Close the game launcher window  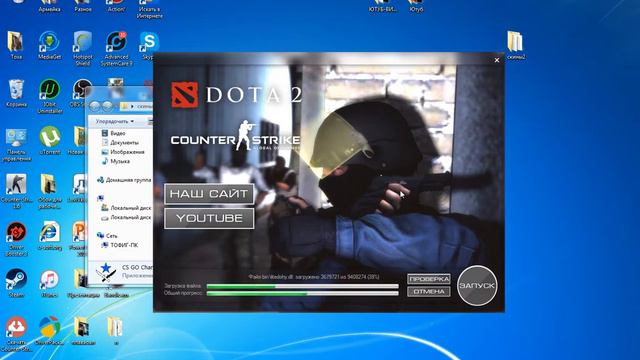click(x=497, y=60)
